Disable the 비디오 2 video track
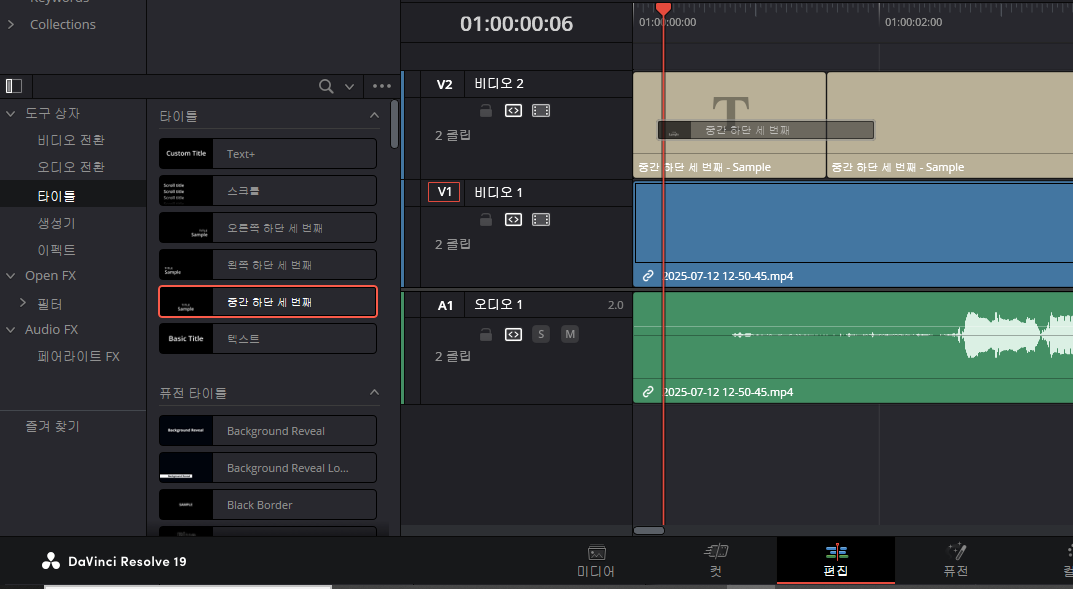 541,111
